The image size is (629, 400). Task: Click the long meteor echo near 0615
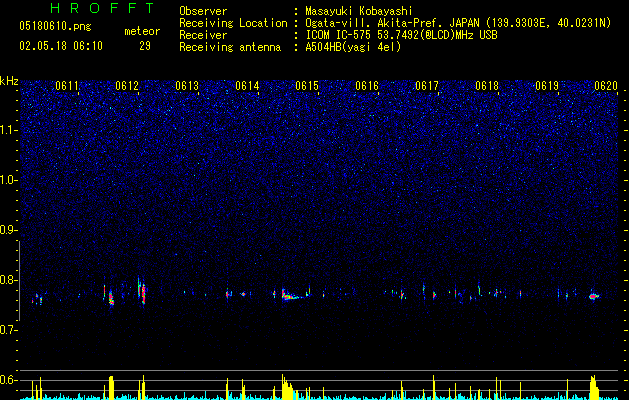(292, 295)
